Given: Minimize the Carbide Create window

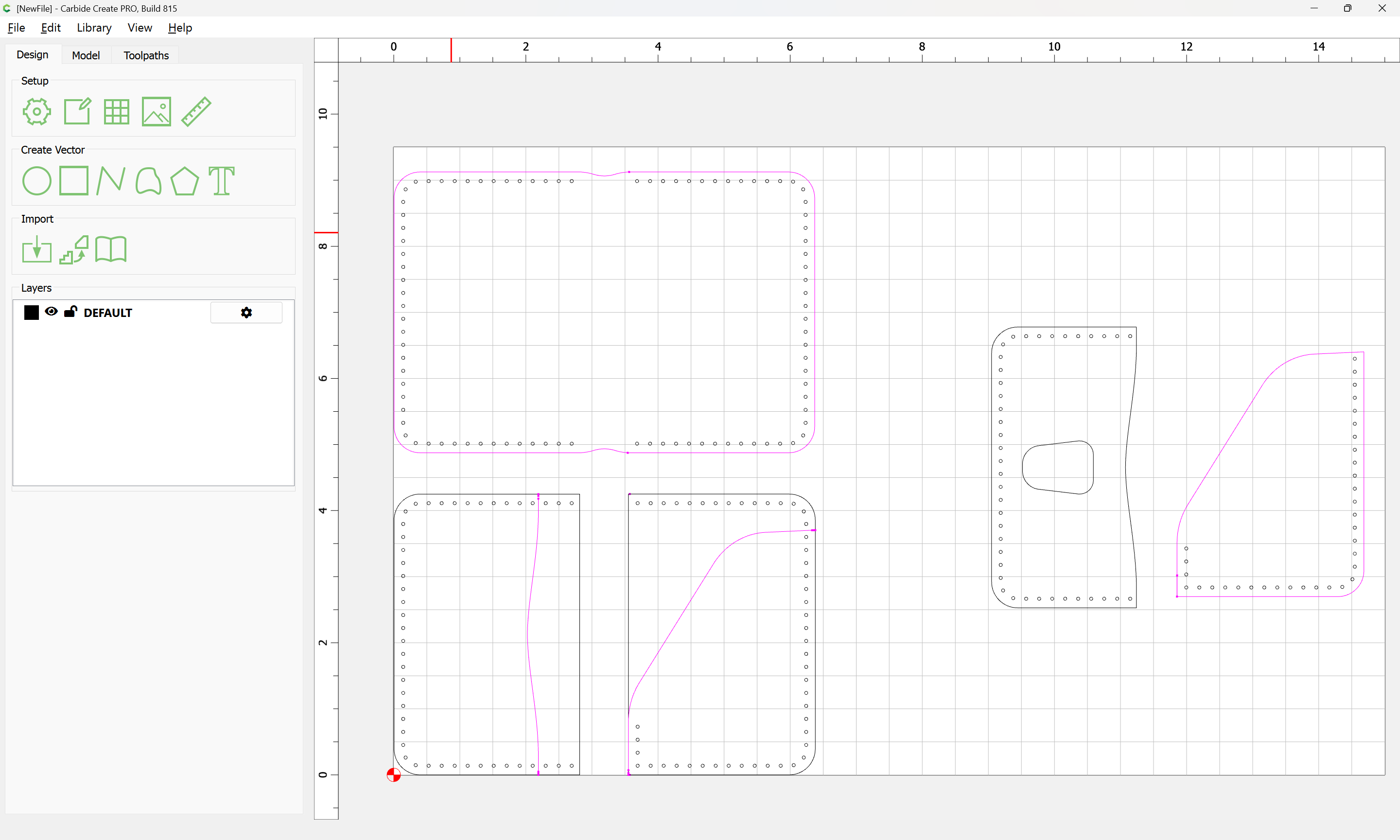Looking at the screenshot, I should click(x=1314, y=8).
